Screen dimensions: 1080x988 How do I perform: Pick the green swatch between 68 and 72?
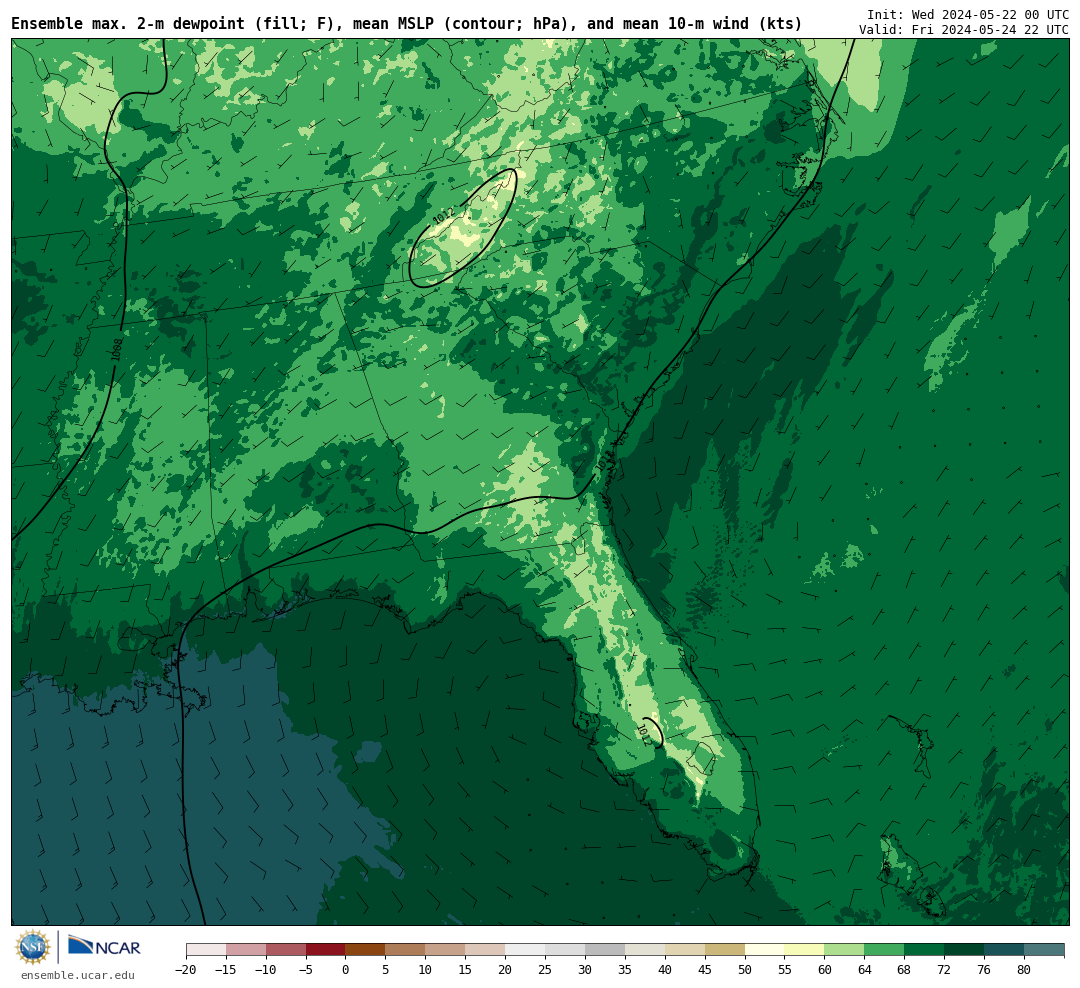tap(925, 950)
